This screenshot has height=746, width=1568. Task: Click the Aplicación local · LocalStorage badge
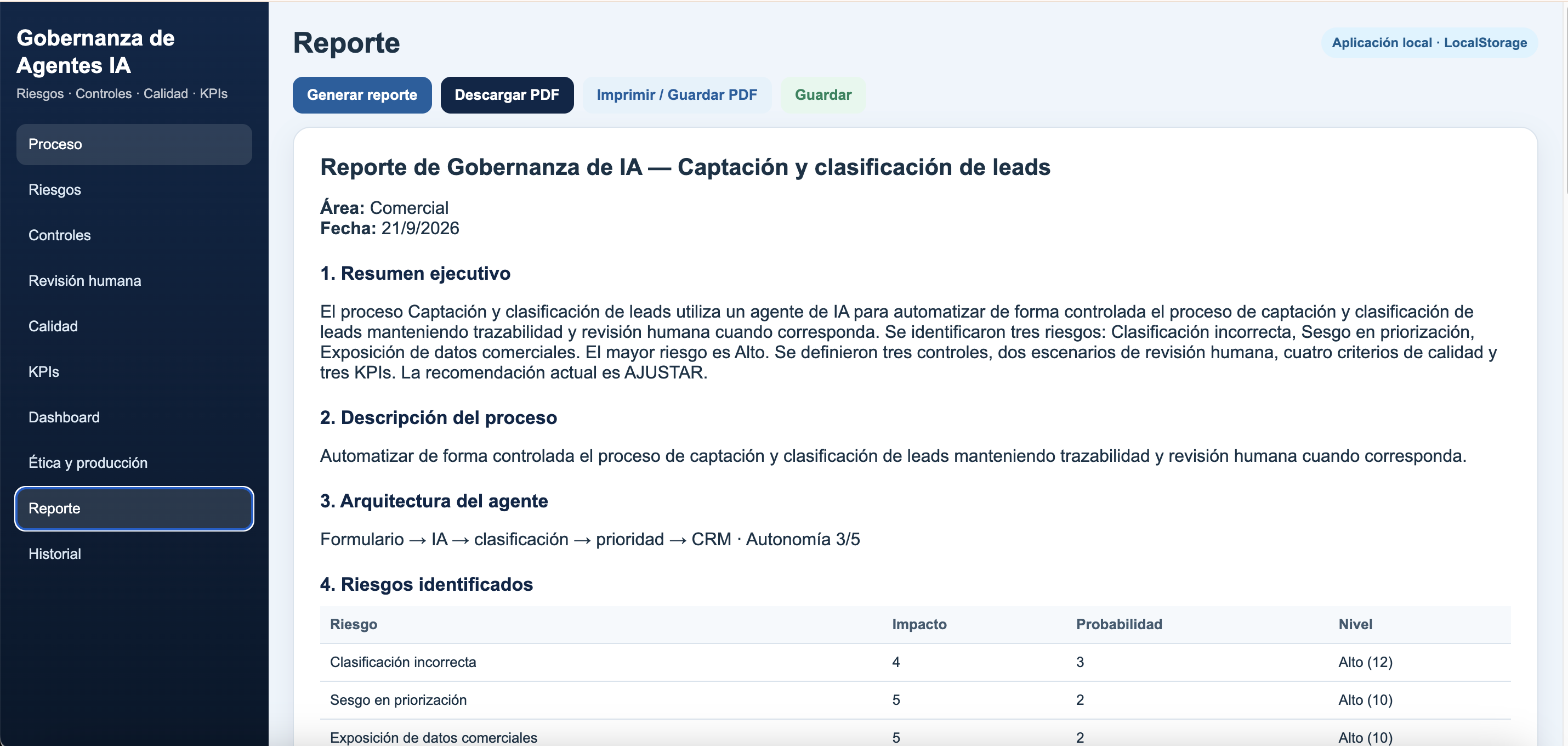pos(1429,43)
